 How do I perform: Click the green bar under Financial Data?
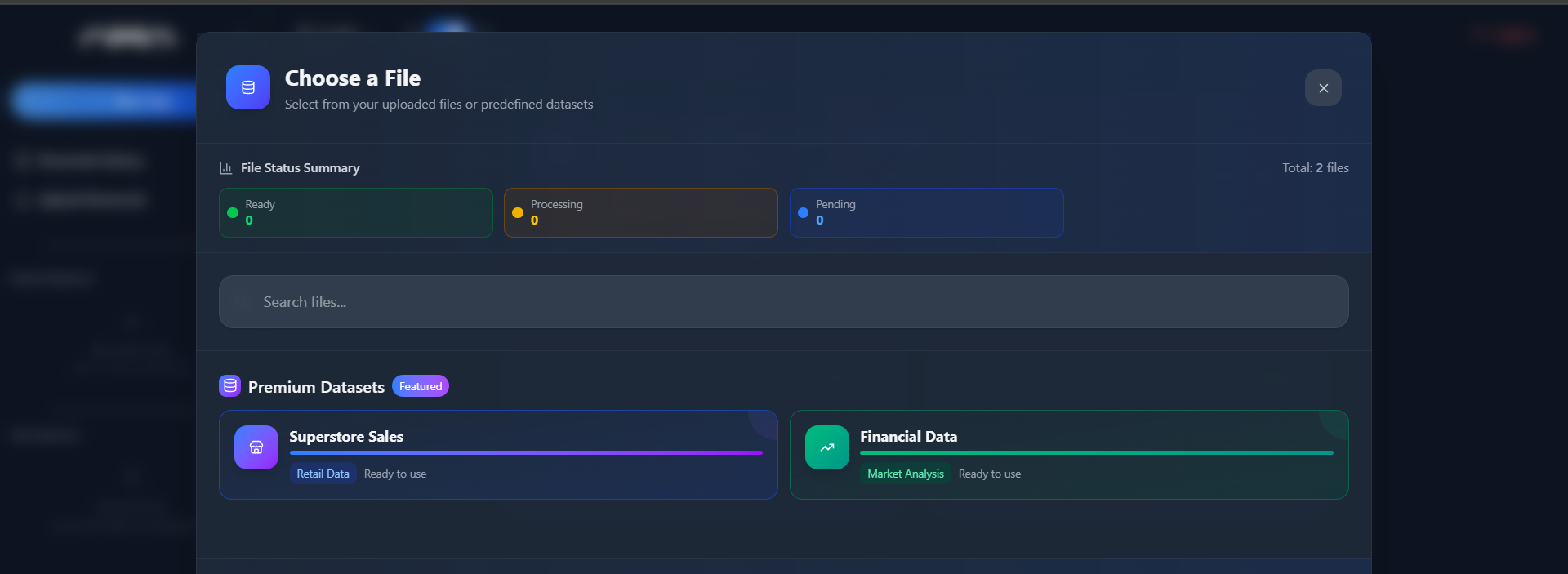(x=1096, y=452)
